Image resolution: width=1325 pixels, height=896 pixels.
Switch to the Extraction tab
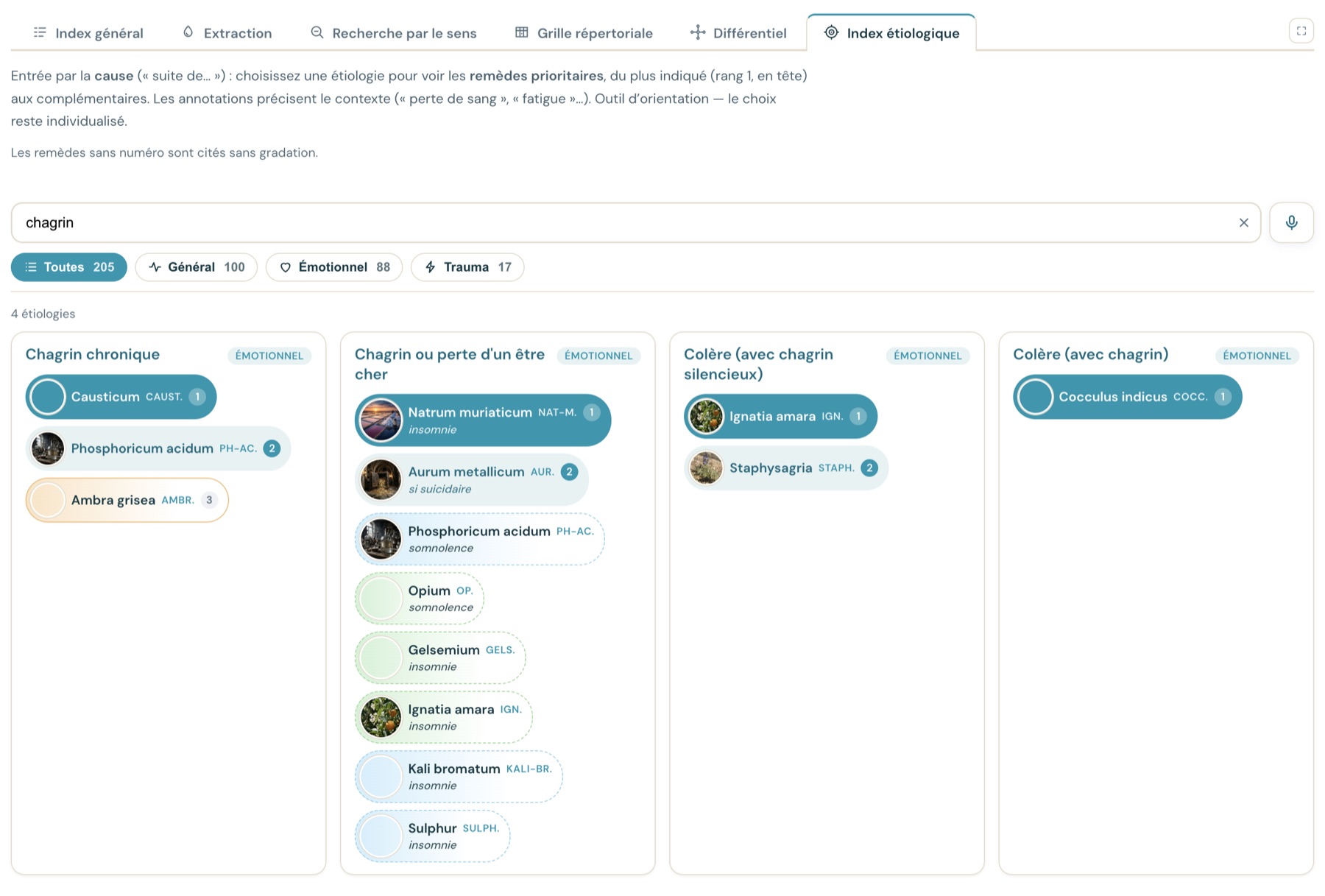227,32
